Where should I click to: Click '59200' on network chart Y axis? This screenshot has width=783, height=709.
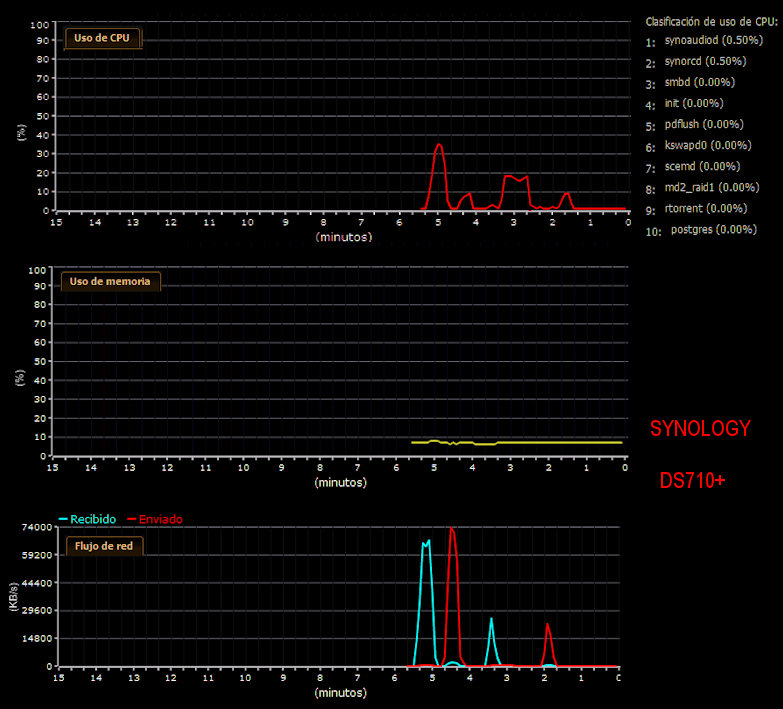point(36,555)
